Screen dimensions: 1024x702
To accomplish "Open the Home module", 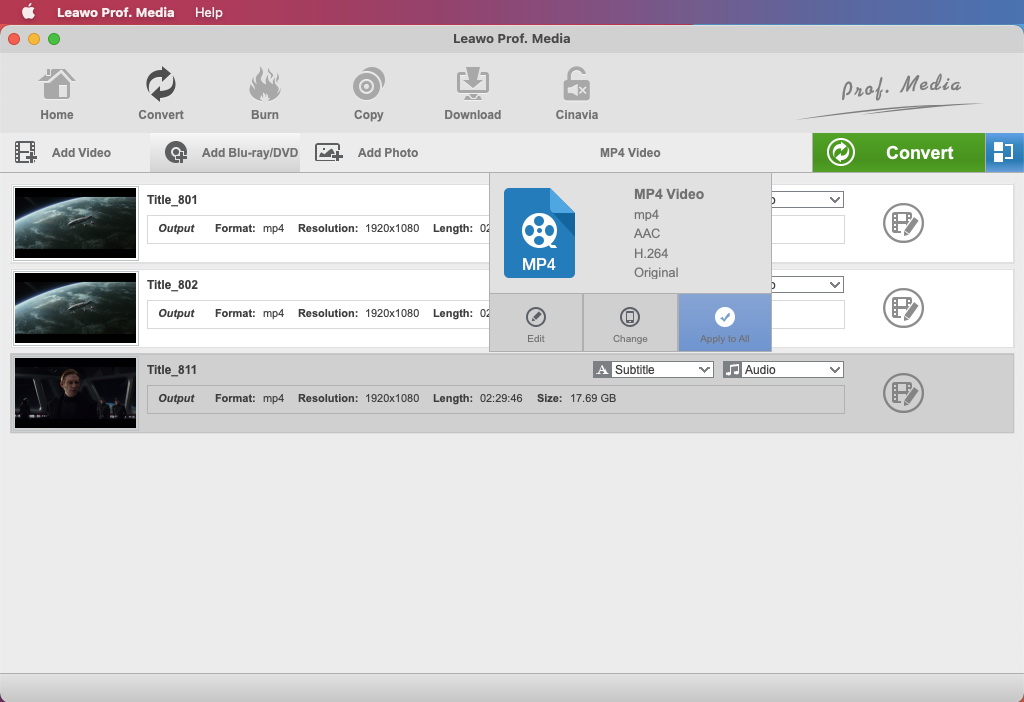I will [57, 95].
